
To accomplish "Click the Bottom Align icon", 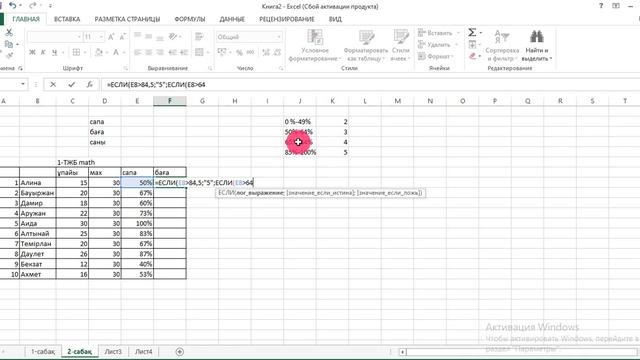I will click(160, 37).
